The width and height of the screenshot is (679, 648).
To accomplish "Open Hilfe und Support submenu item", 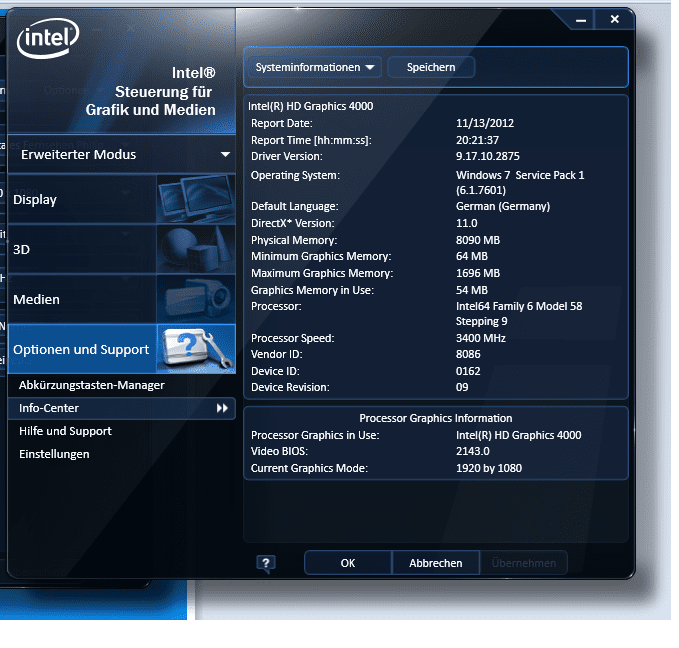I will (x=65, y=431).
